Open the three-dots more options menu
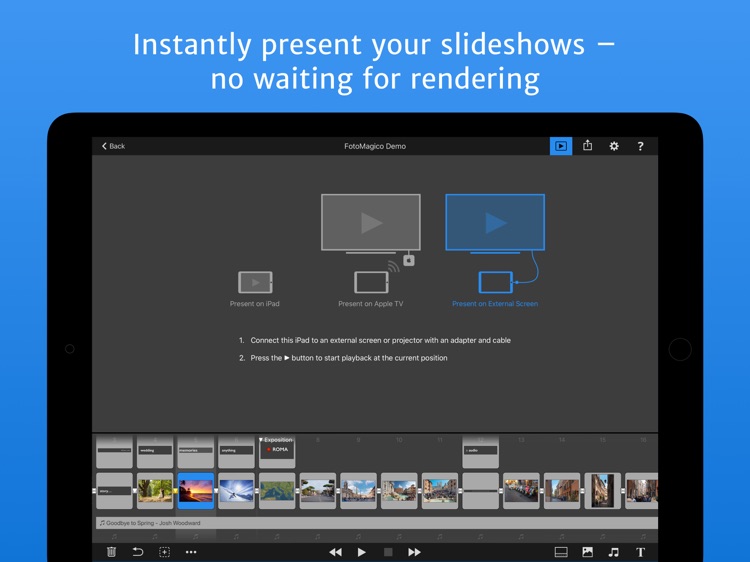The width and height of the screenshot is (750, 562). [191, 552]
